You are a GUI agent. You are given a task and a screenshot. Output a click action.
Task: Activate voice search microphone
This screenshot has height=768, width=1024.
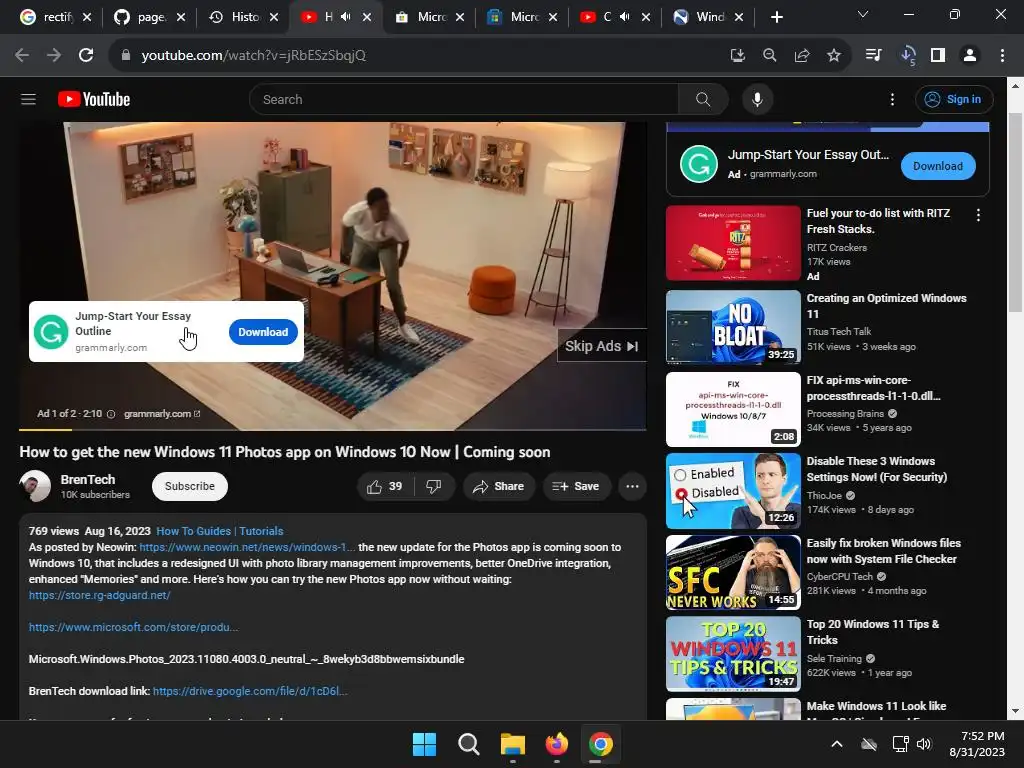click(757, 99)
